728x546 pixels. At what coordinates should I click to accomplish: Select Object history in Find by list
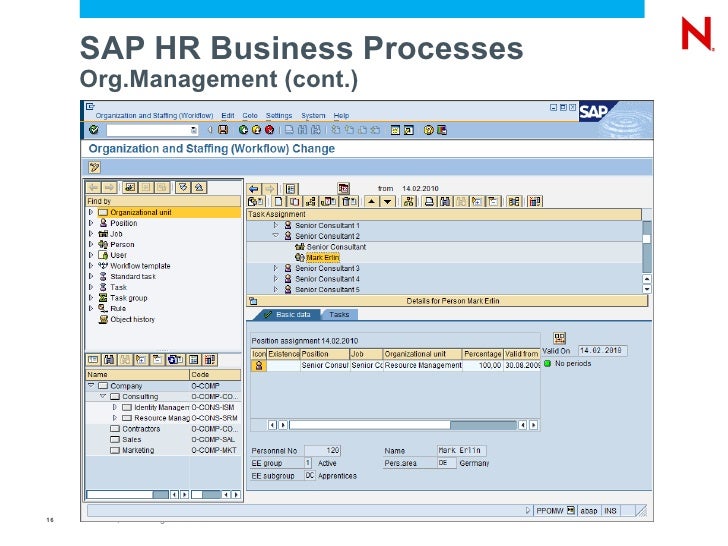tap(132, 319)
